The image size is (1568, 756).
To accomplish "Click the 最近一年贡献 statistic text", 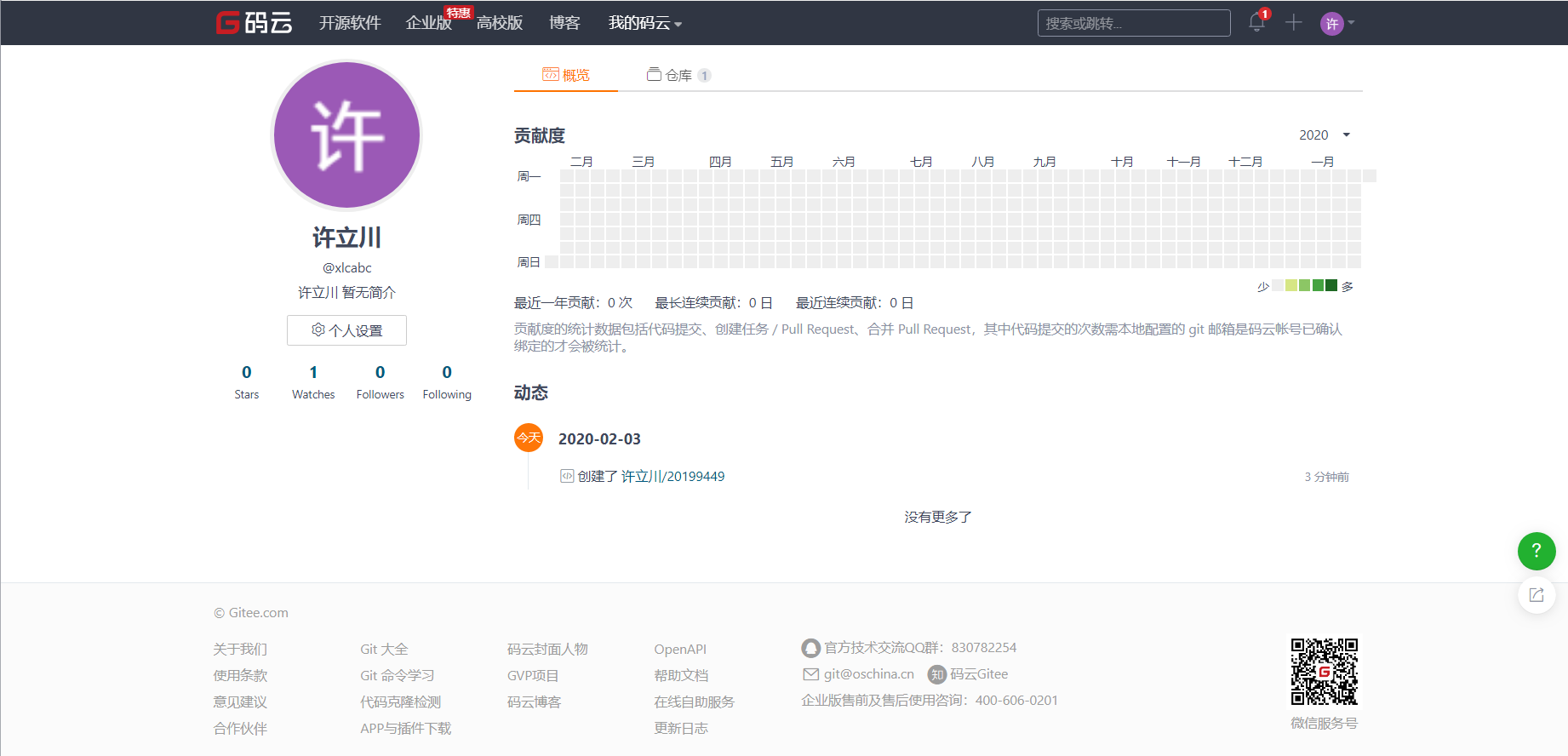I will click(573, 303).
